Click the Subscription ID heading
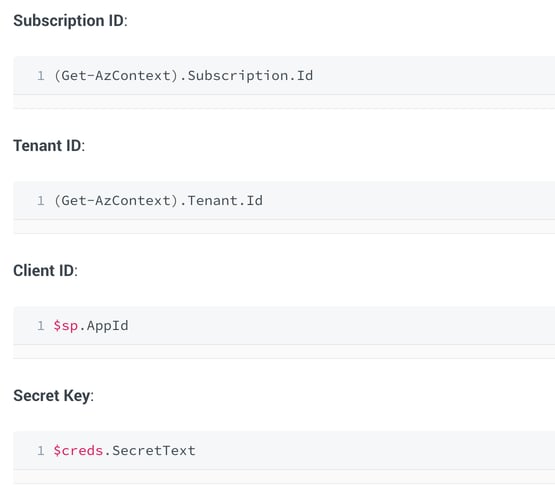555x492 pixels. (x=70, y=21)
